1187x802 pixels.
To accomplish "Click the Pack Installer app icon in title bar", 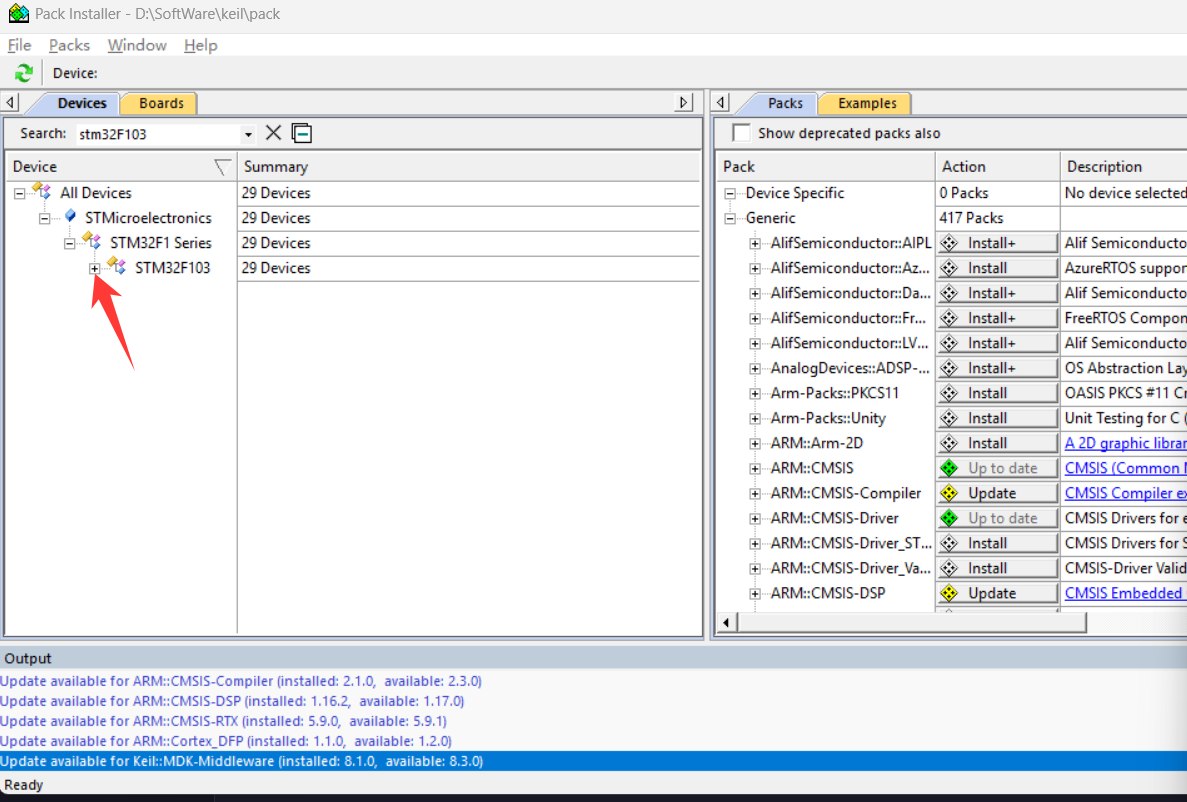I will click(18, 14).
